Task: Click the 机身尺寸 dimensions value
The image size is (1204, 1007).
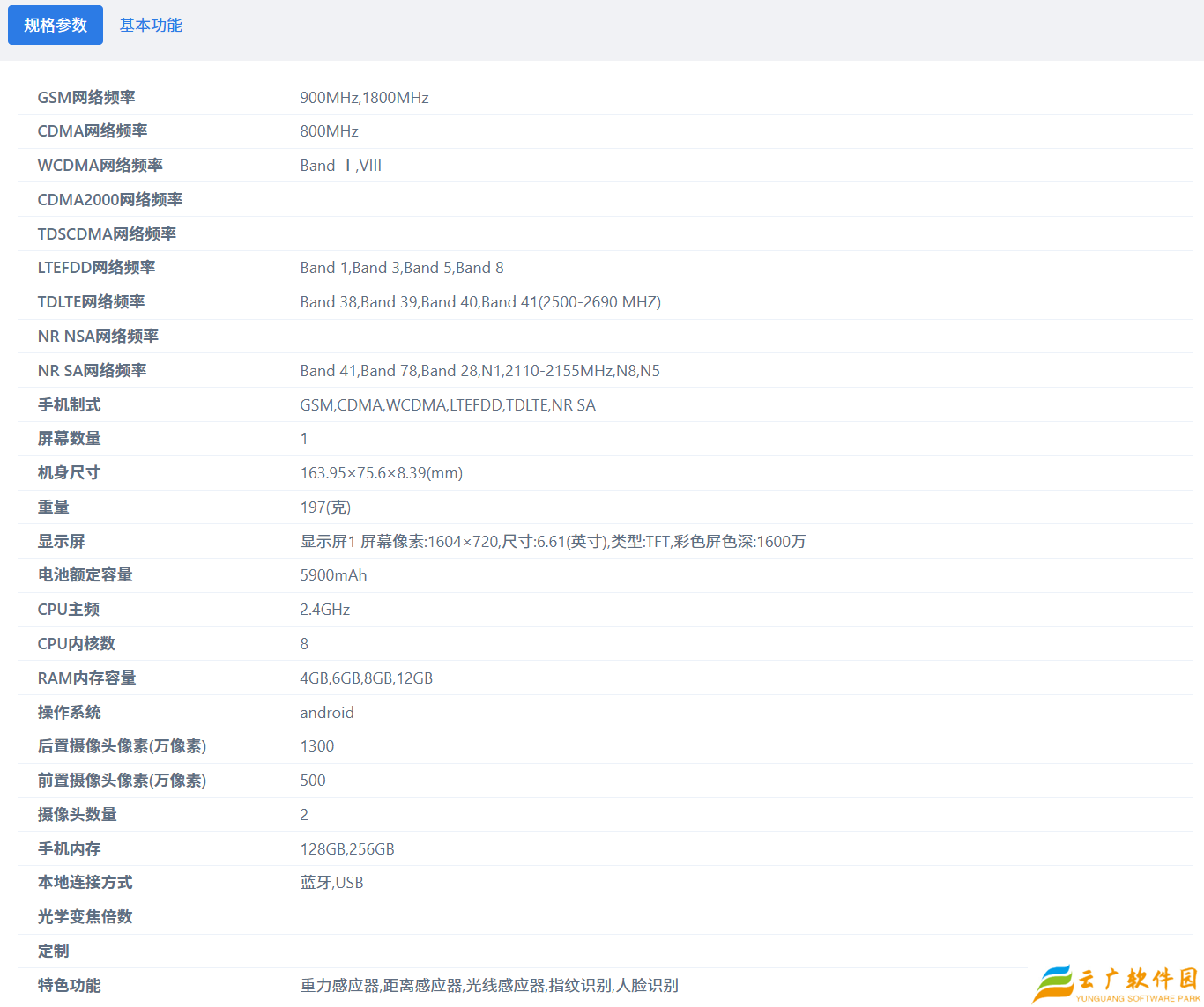Action: coord(381,473)
